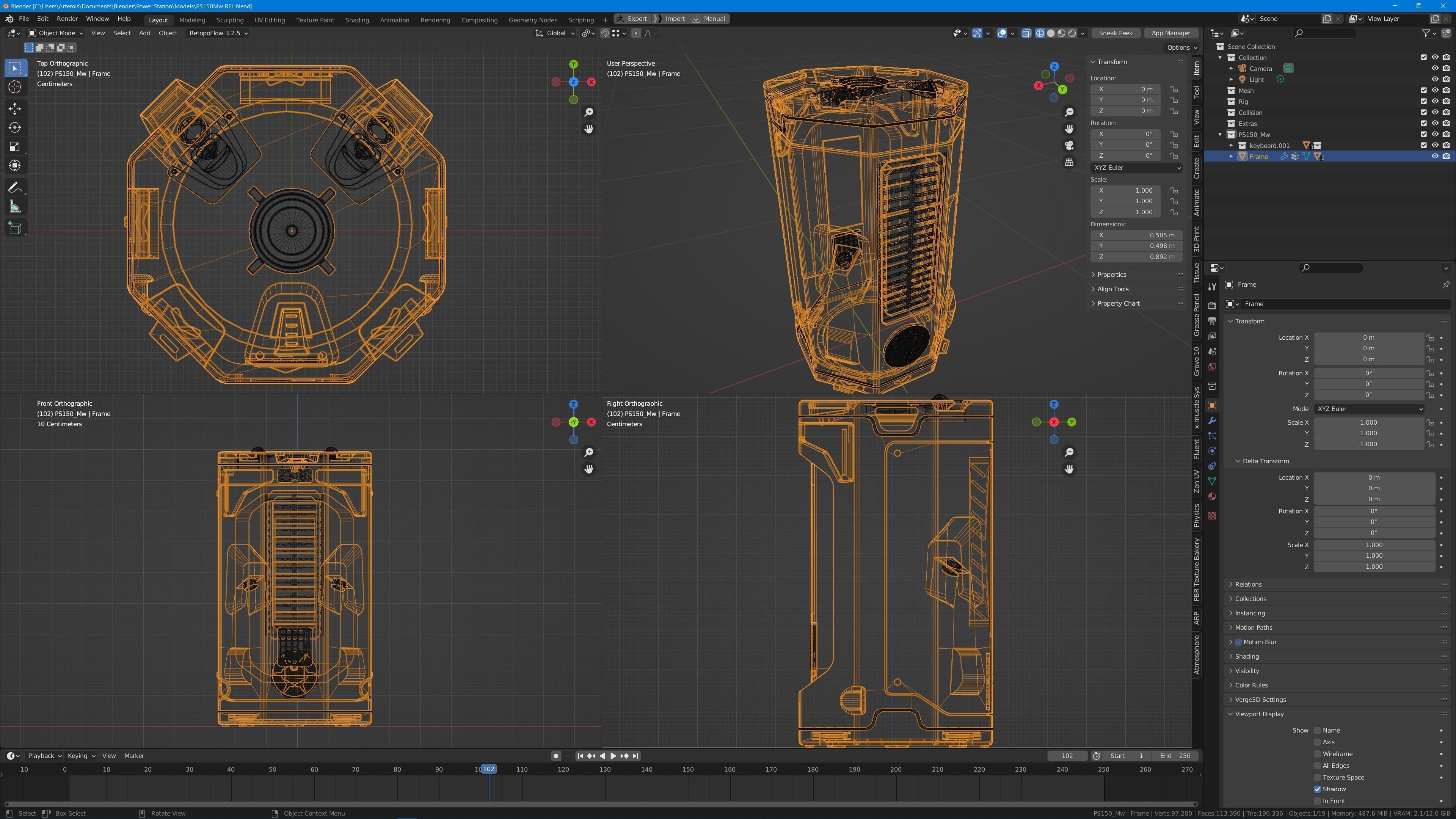Switch perspective/orthographic grid icon in User Perspective
The height and width of the screenshot is (819, 1456).
[1069, 163]
